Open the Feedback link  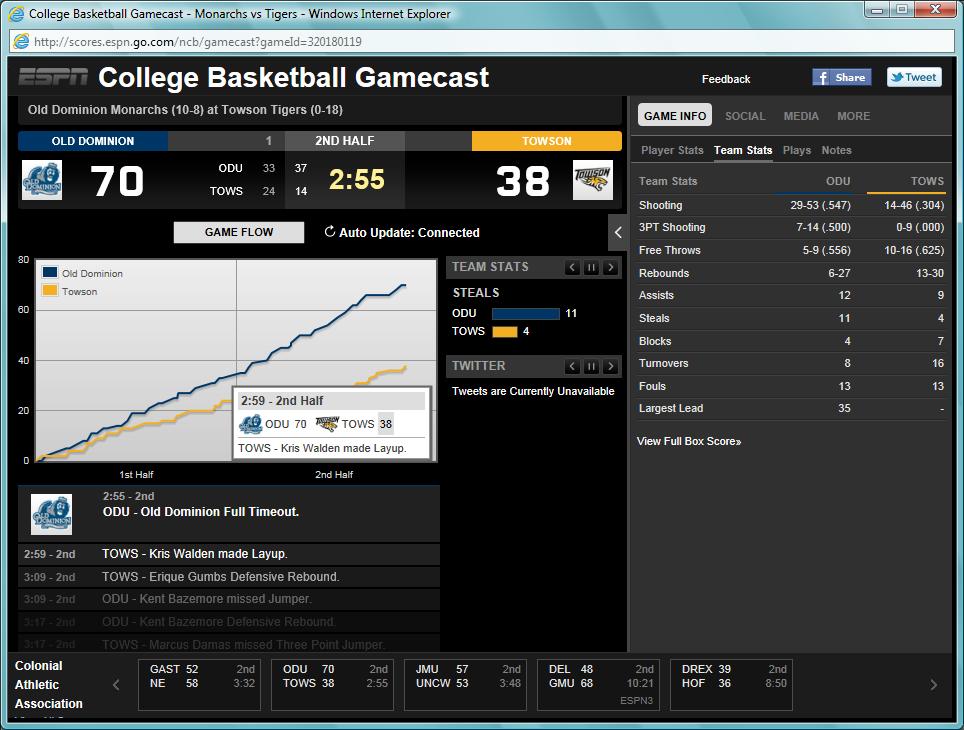(x=726, y=79)
